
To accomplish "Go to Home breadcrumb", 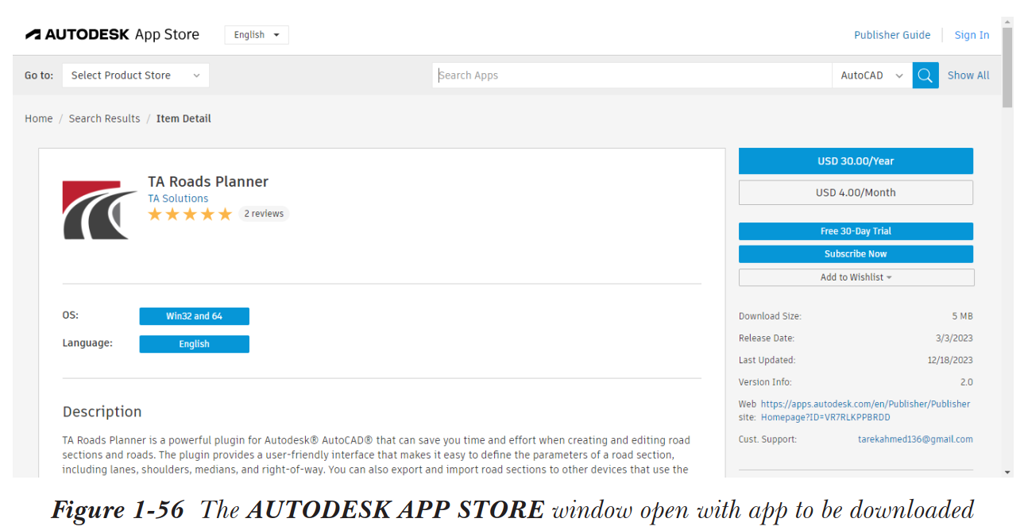I will tap(39, 119).
